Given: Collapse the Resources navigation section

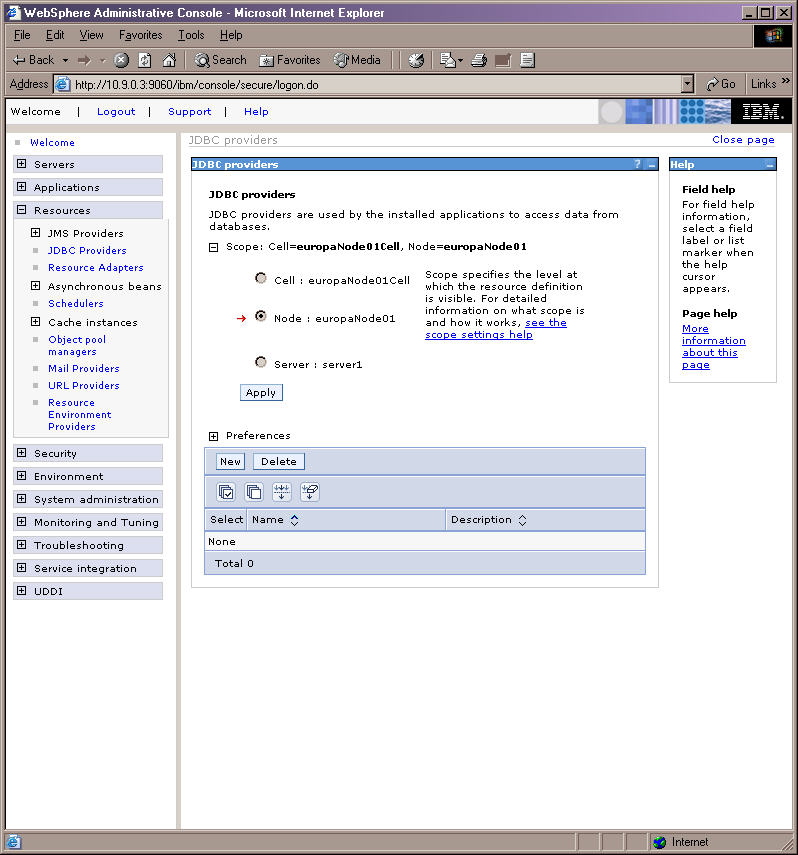Looking at the screenshot, I should point(21,209).
